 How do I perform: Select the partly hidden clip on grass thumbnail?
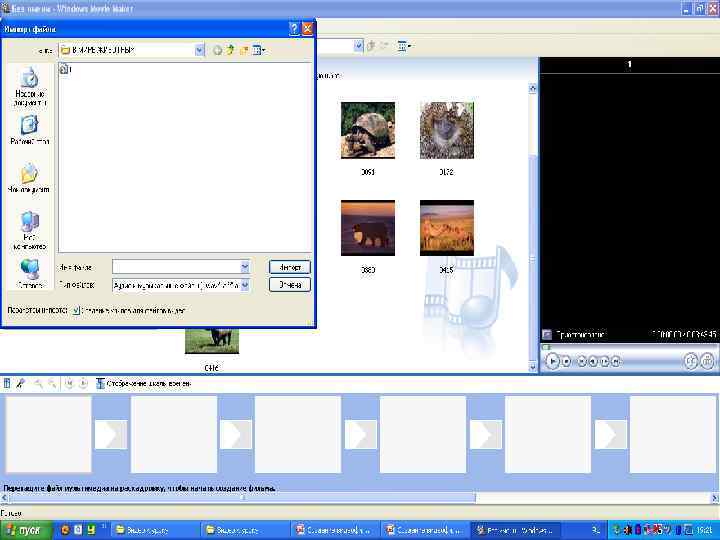tap(212, 341)
